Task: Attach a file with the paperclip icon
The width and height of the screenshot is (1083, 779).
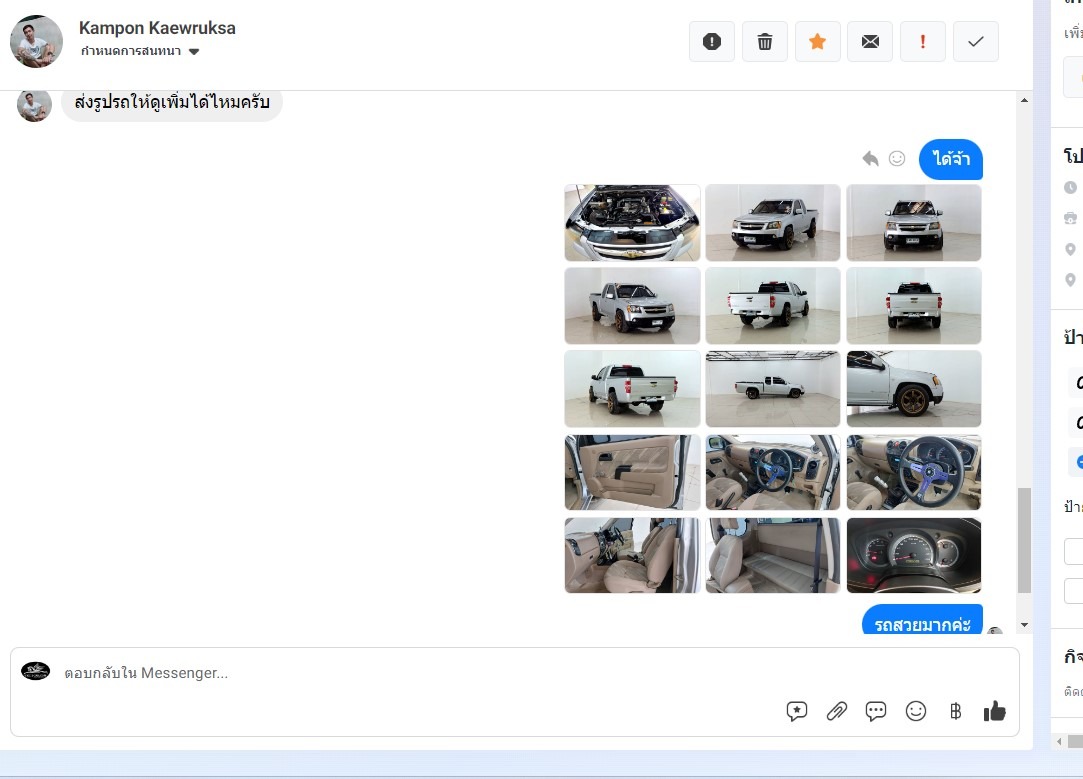Action: [x=837, y=711]
